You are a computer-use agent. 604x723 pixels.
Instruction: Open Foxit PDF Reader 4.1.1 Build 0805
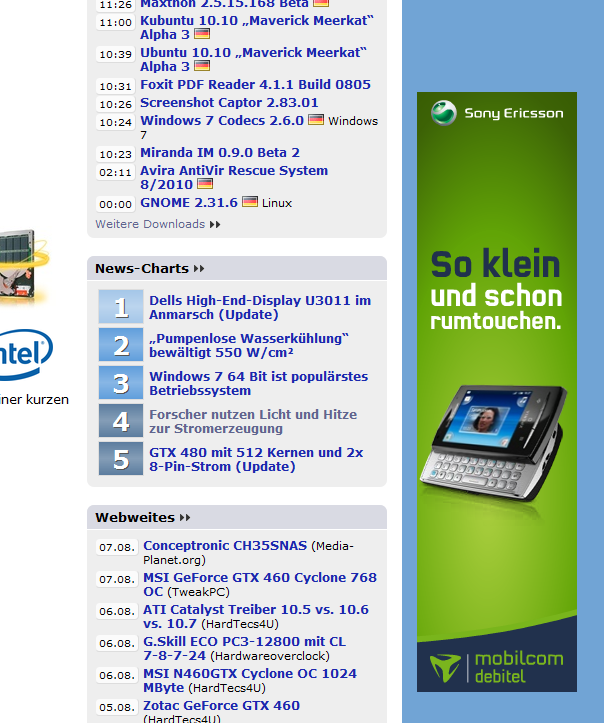point(255,84)
